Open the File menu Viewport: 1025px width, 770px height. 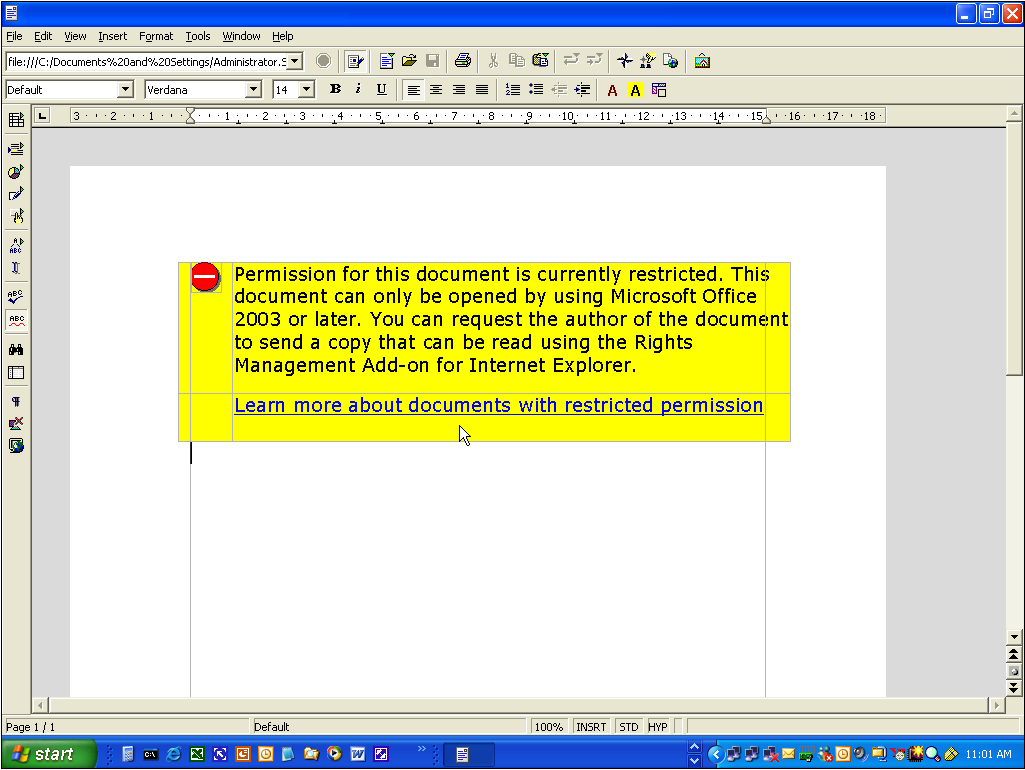pyautogui.click(x=14, y=36)
